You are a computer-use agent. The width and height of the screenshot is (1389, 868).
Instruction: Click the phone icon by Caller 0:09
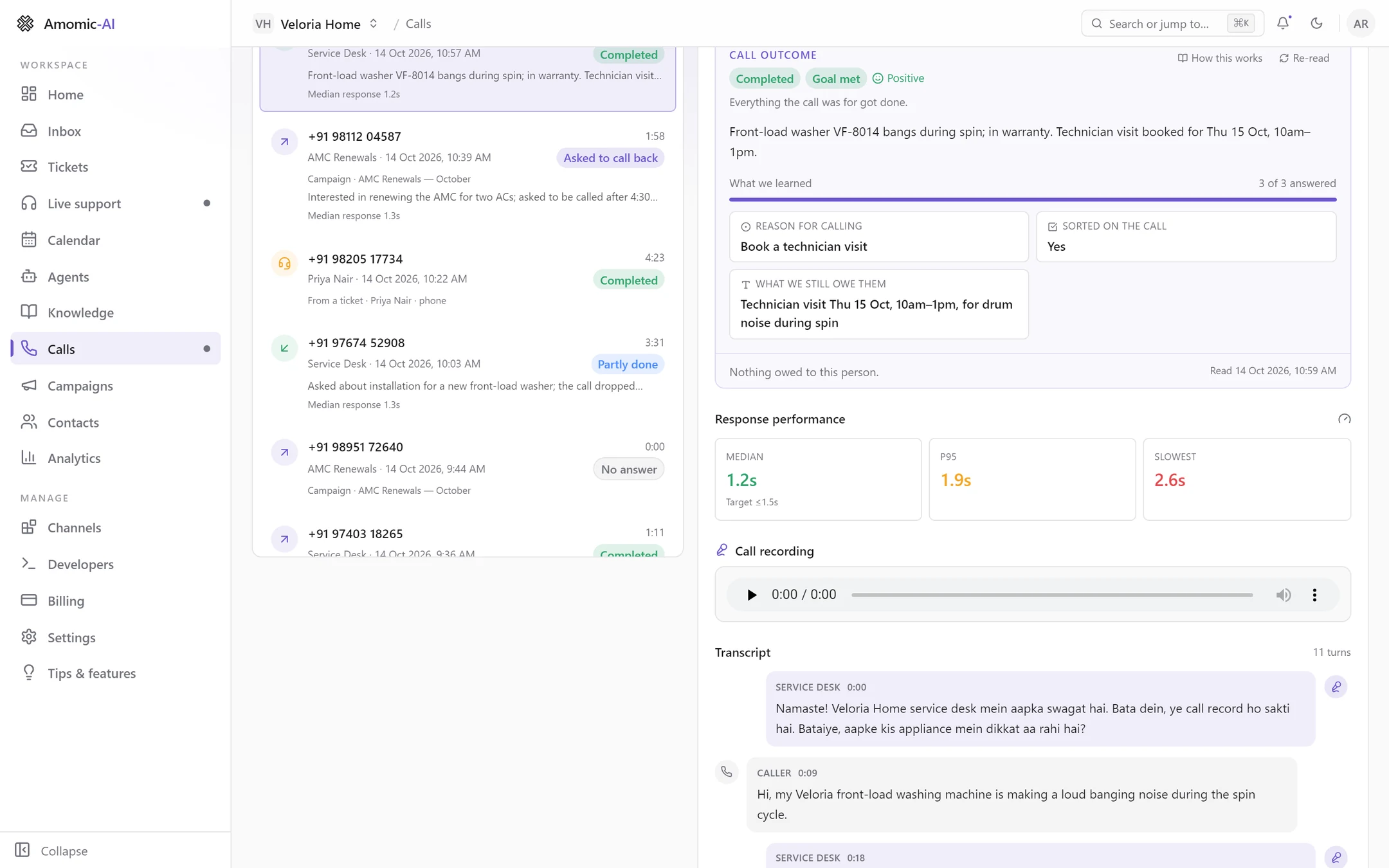[x=727, y=772]
